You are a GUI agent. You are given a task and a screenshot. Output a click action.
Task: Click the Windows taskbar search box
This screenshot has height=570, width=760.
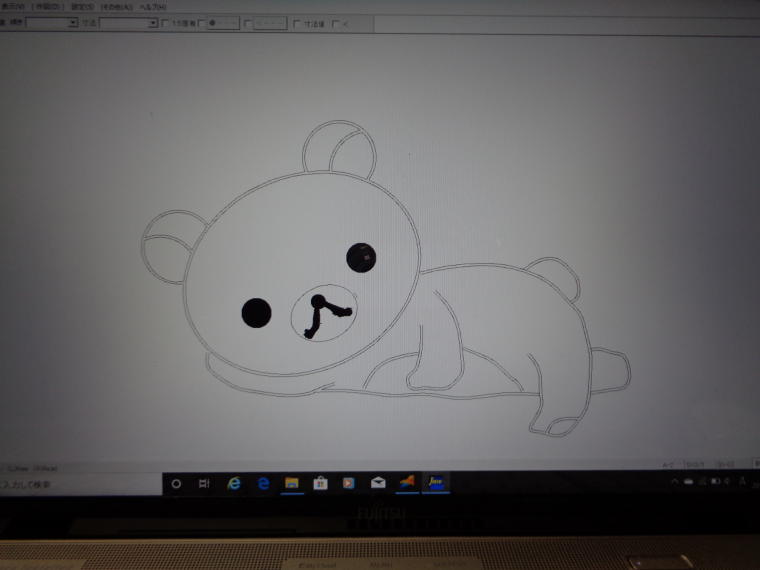click(80, 484)
